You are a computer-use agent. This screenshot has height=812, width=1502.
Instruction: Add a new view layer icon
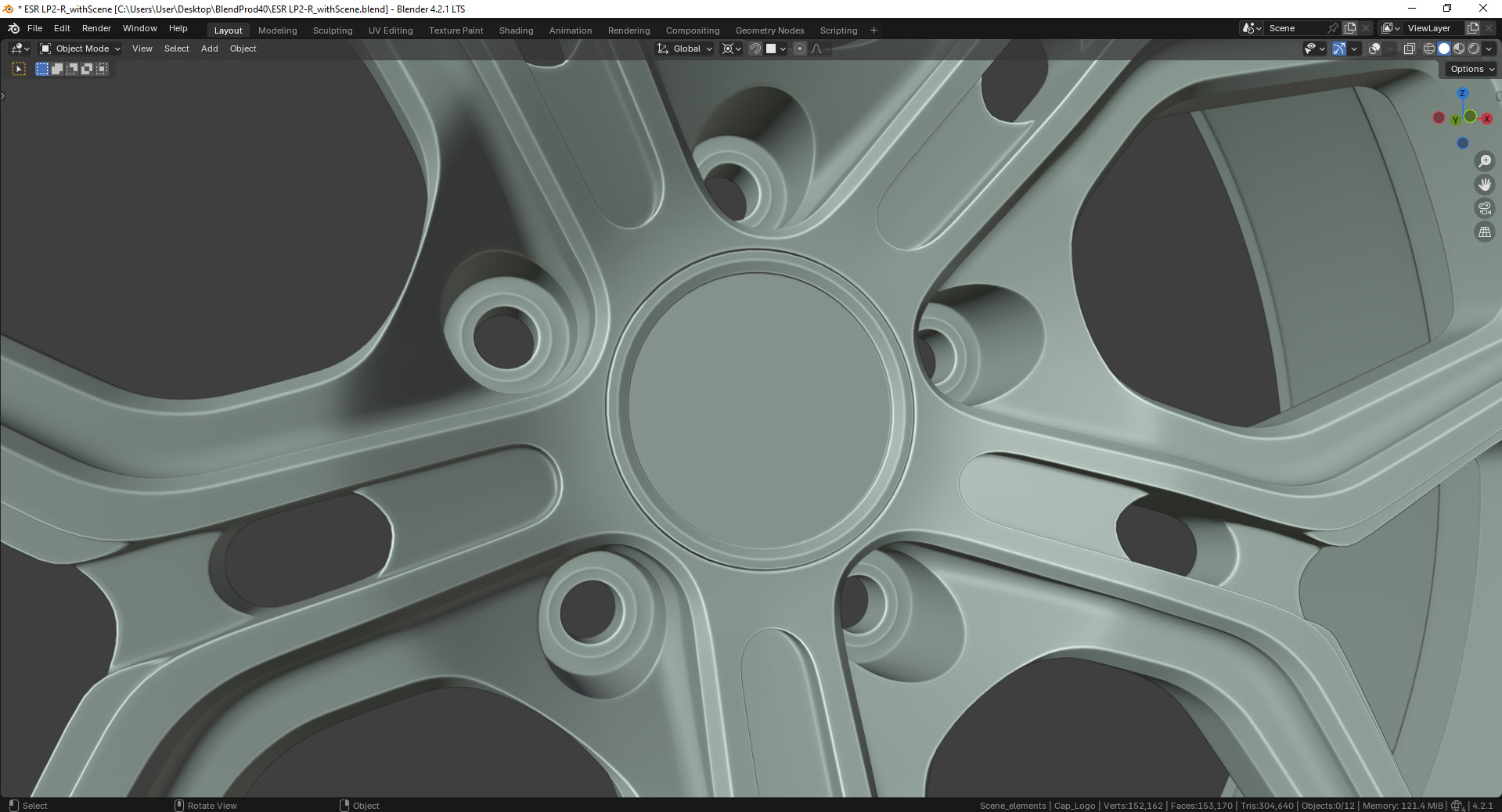1473,28
